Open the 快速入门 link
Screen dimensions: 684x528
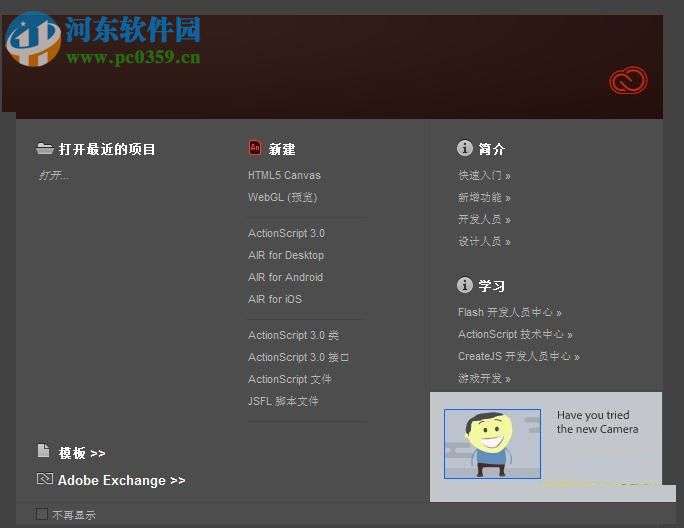click(x=484, y=175)
